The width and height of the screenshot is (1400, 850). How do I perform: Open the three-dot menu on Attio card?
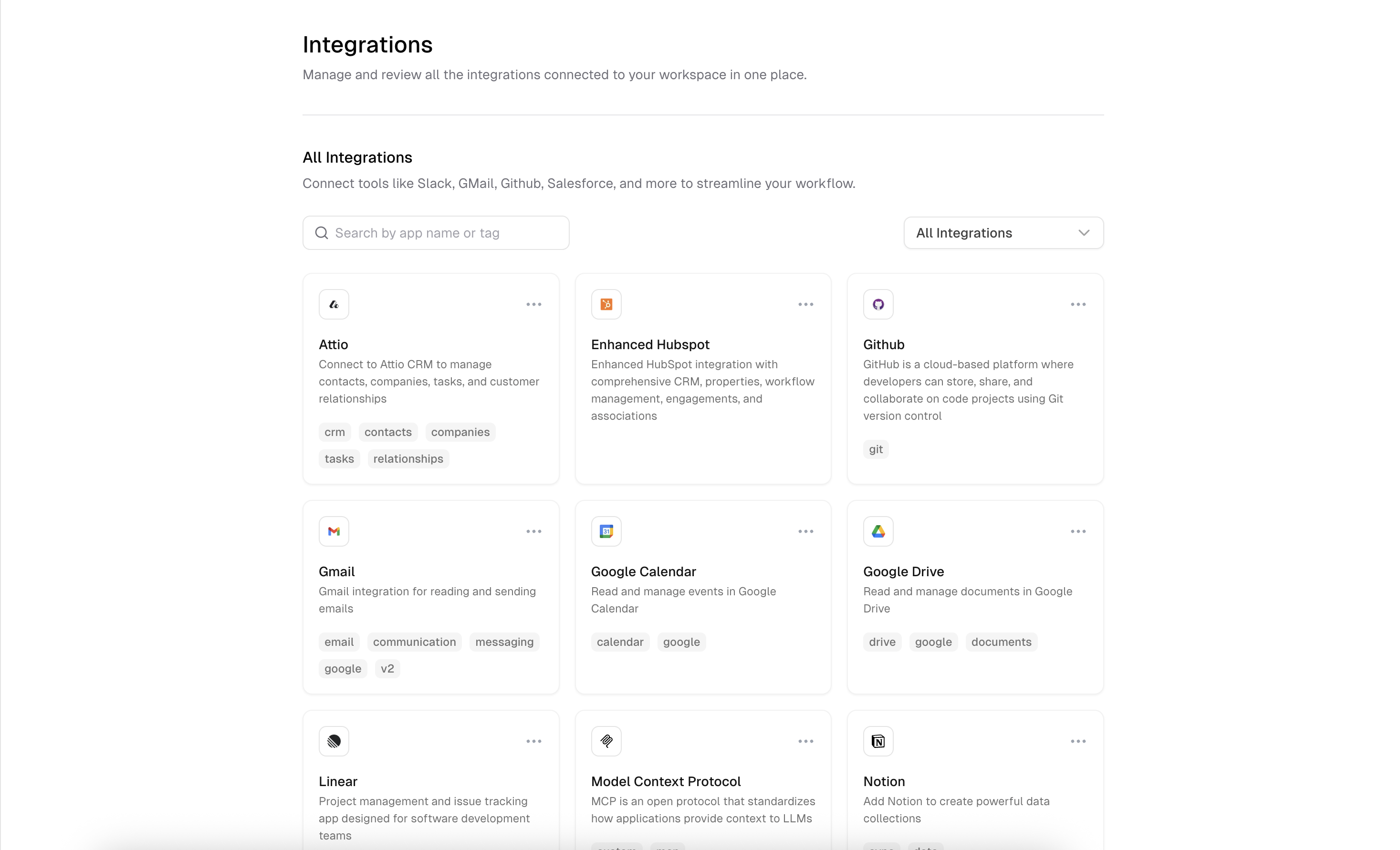pyautogui.click(x=533, y=304)
